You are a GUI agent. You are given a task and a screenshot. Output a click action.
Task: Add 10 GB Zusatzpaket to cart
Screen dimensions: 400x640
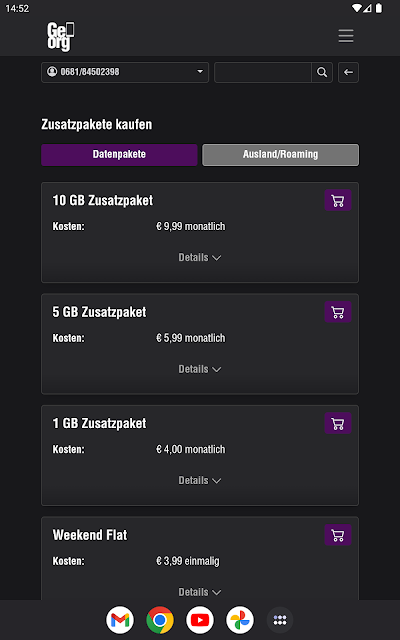coord(338,200)
